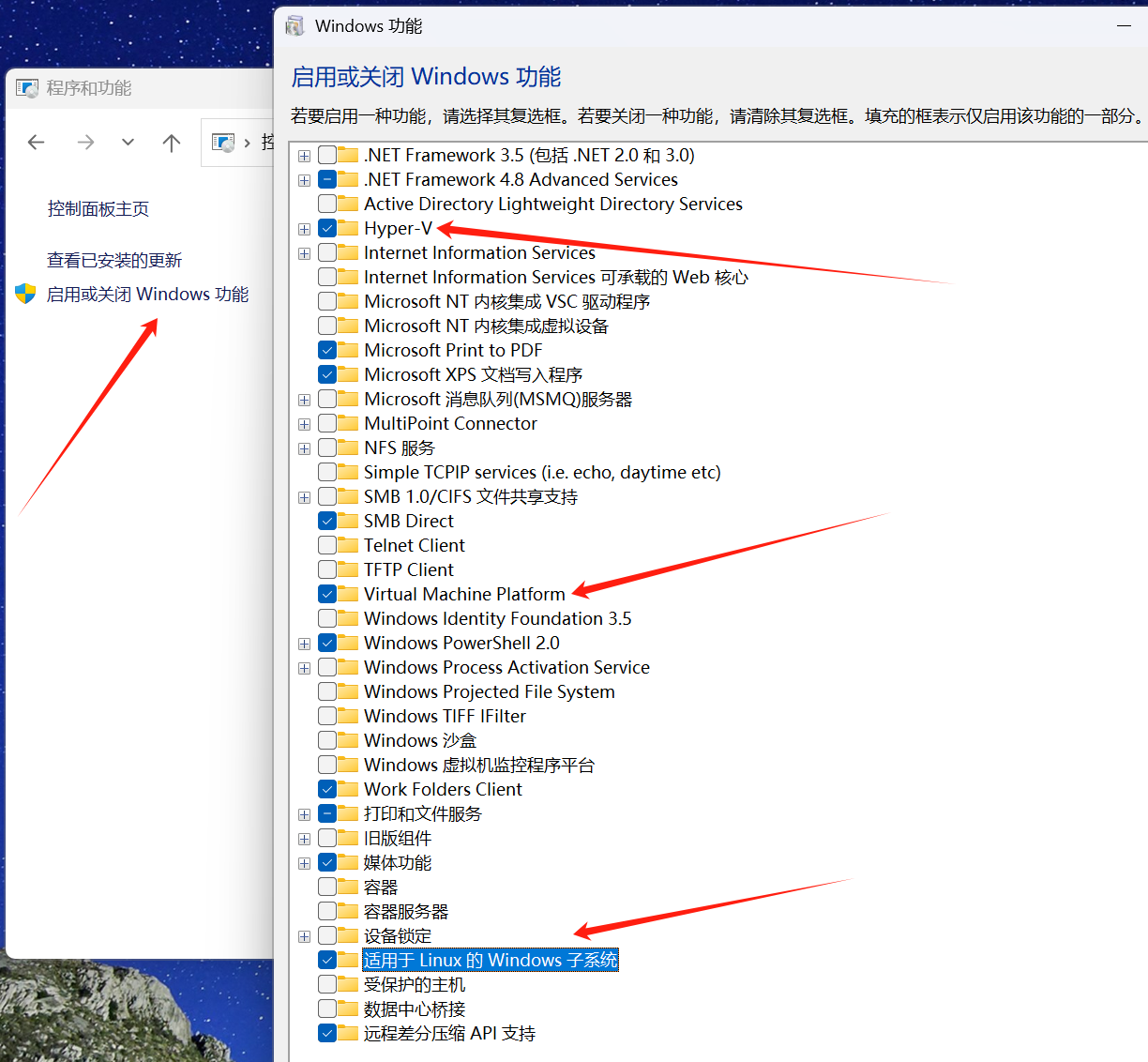Screen dimensions: 1148x1062
Task: Select Microsoft NT 内核集成 VSC 驱动程序 row
Action: [507, 301]
